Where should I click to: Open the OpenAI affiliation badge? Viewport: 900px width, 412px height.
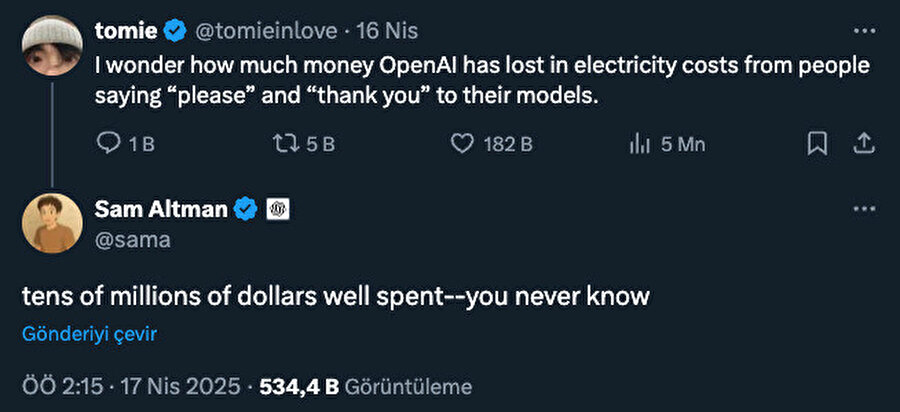277,209
